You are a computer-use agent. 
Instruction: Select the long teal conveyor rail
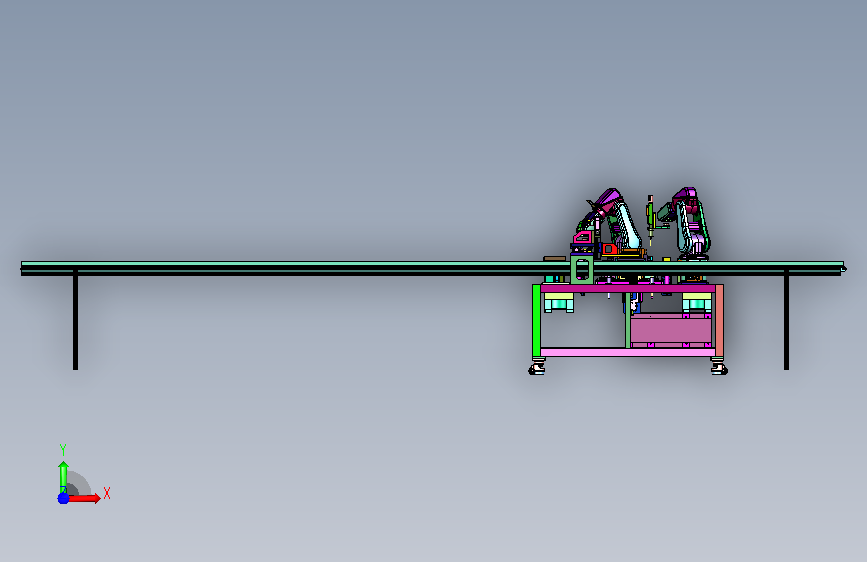pos(431,268)
